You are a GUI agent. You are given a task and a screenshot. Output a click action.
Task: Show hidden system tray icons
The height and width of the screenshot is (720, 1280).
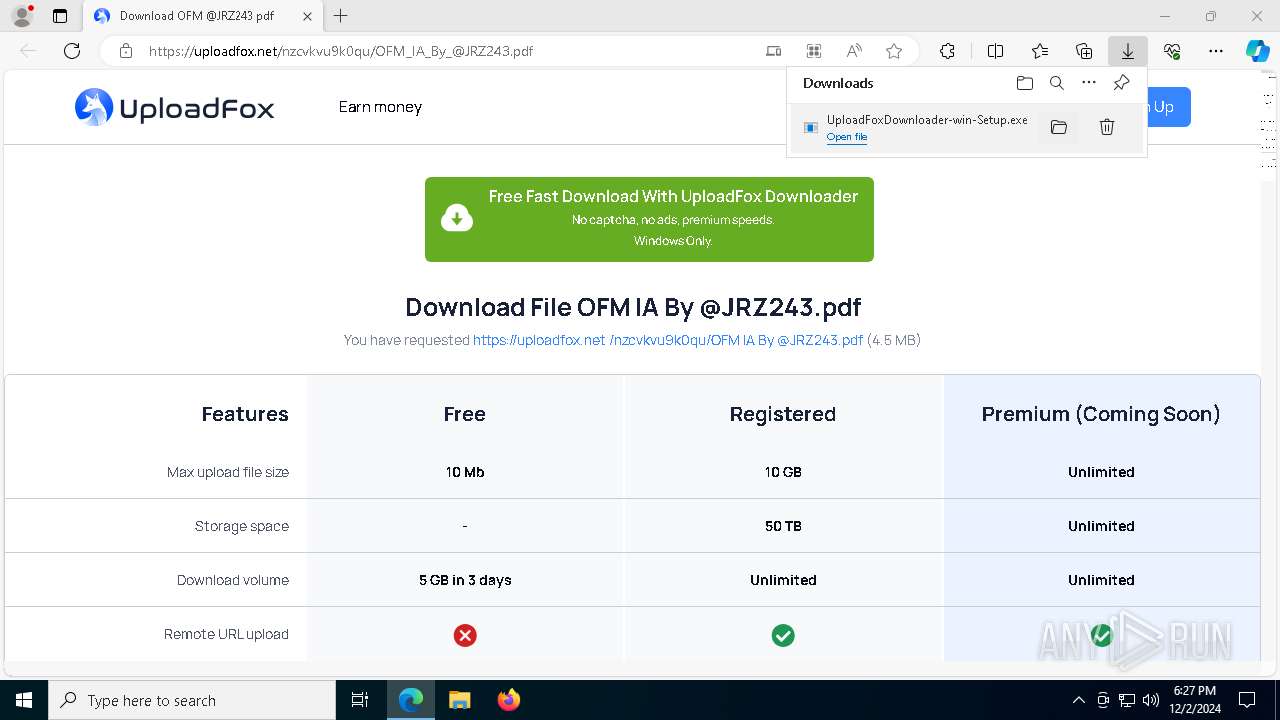[1078, 700]
